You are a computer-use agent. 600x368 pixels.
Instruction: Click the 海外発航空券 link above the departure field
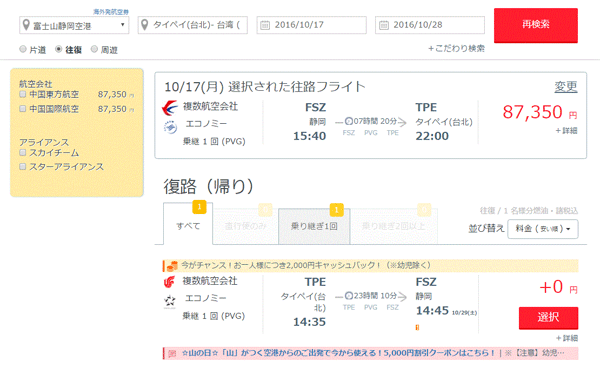click(111, 12)
